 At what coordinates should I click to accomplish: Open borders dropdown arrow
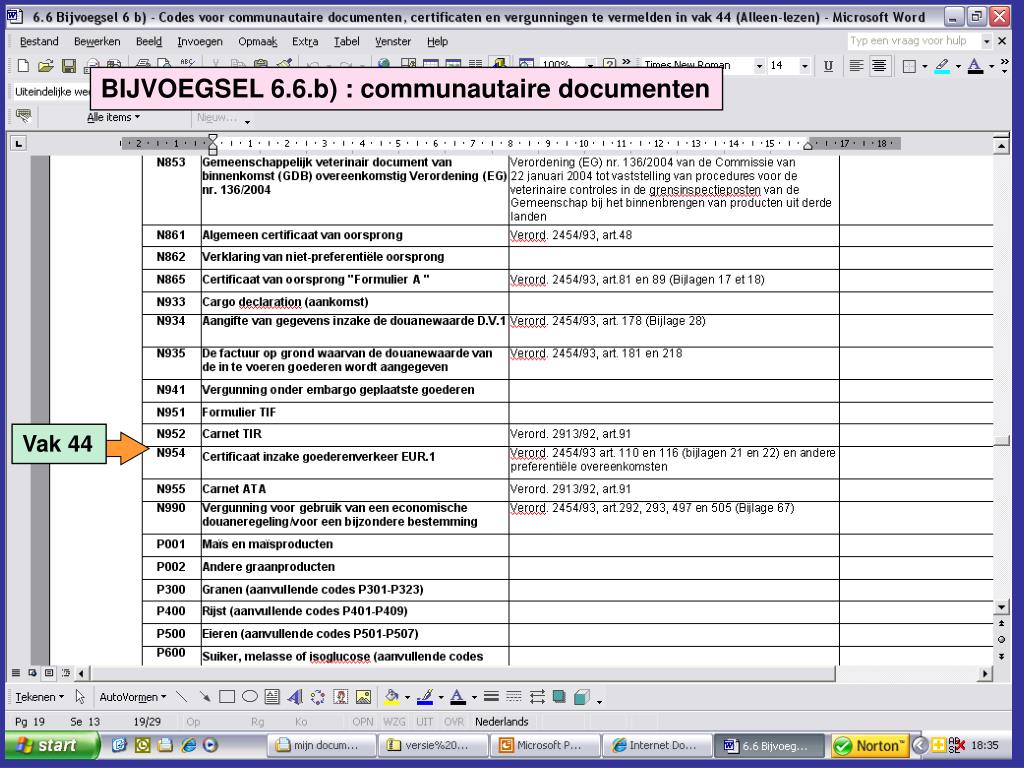[925, 66]
